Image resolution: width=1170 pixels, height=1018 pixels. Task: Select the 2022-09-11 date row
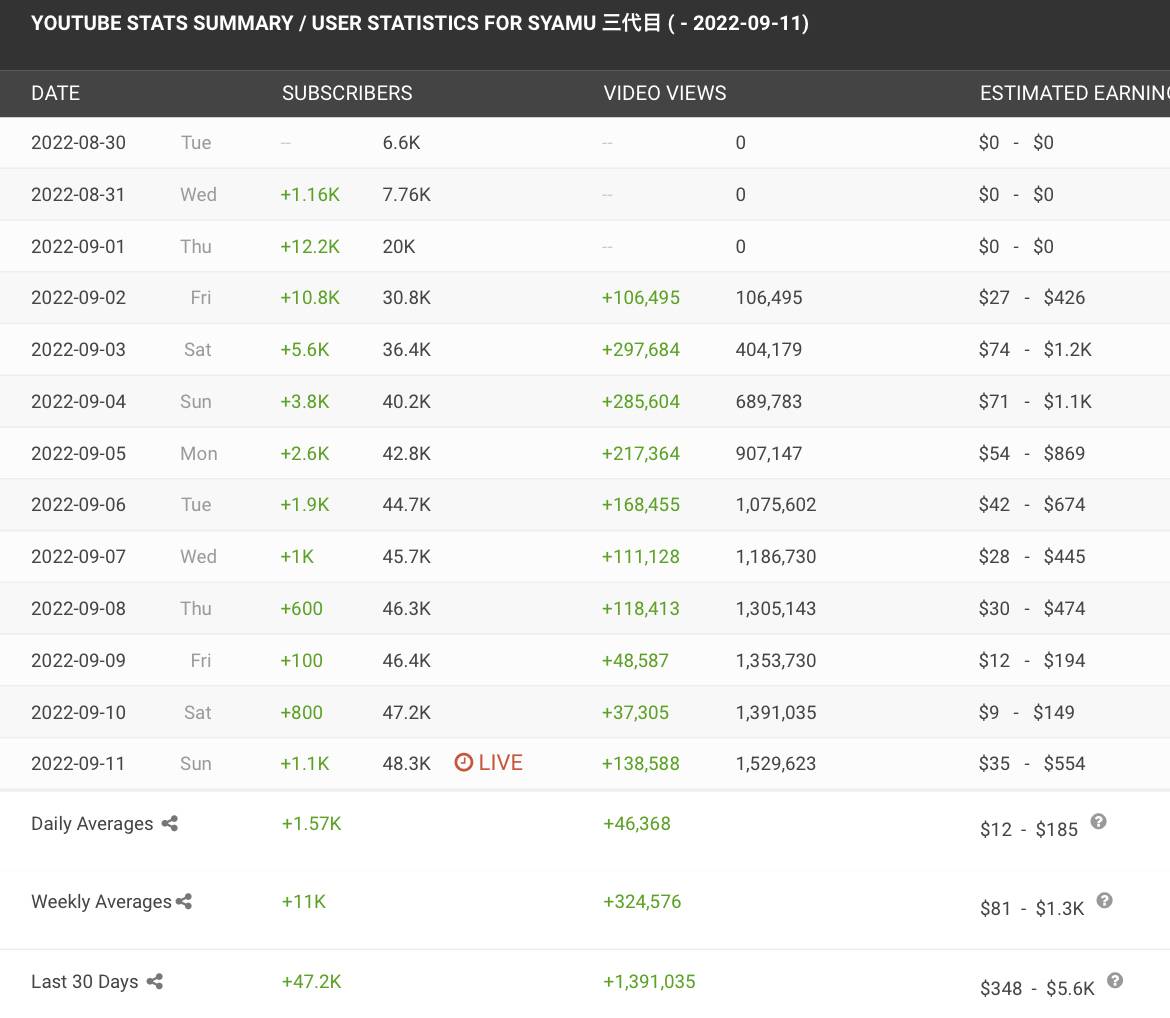click(x=78, y=764)
